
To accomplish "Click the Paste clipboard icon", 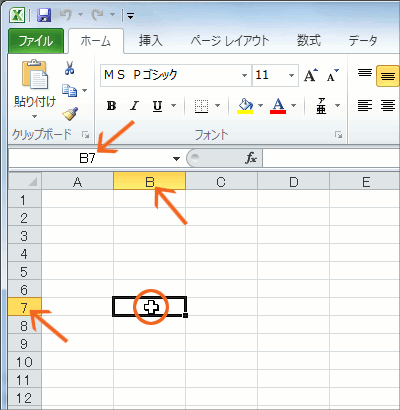I will pos(35,74).
